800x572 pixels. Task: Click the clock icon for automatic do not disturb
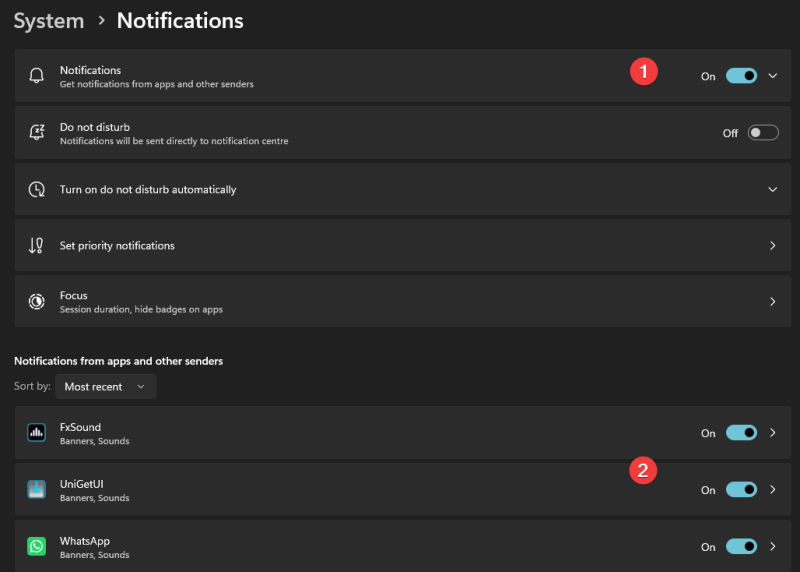(x=37, y=189)
